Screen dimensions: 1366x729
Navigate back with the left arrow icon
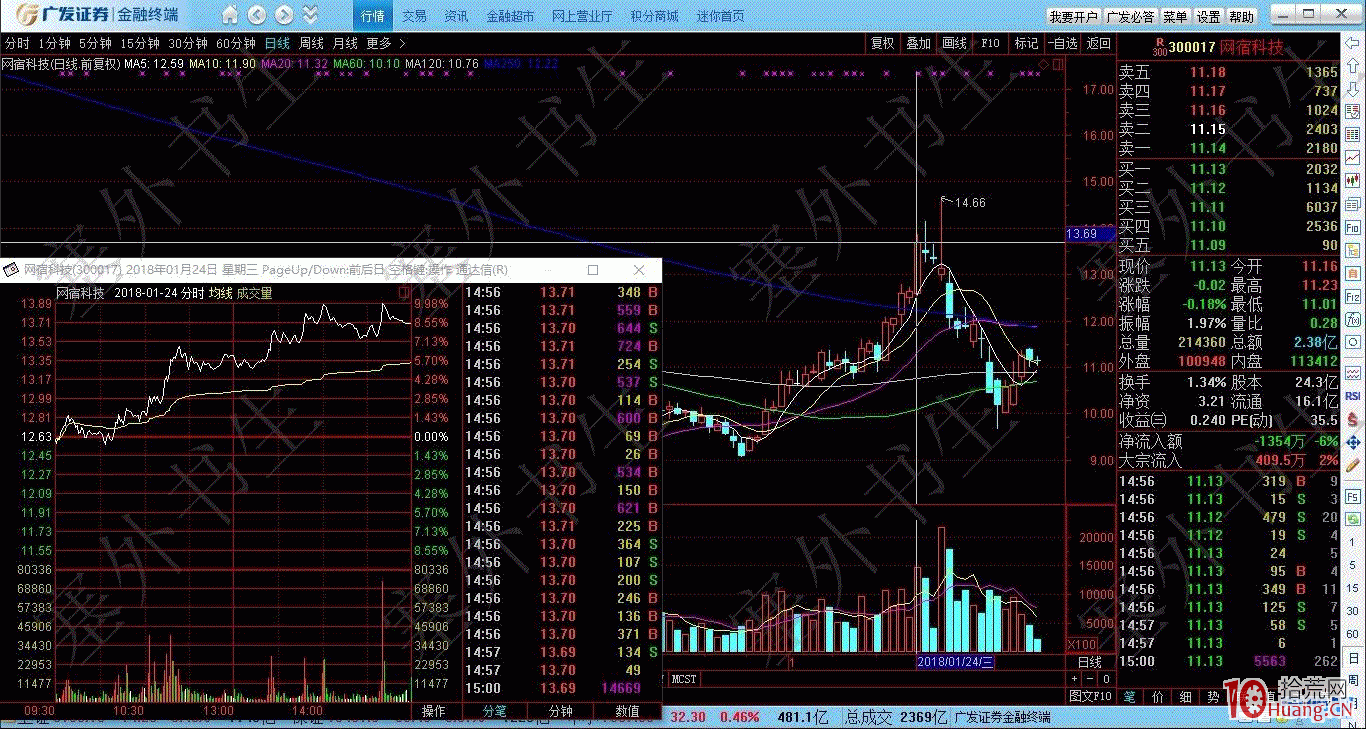(257, 16)
